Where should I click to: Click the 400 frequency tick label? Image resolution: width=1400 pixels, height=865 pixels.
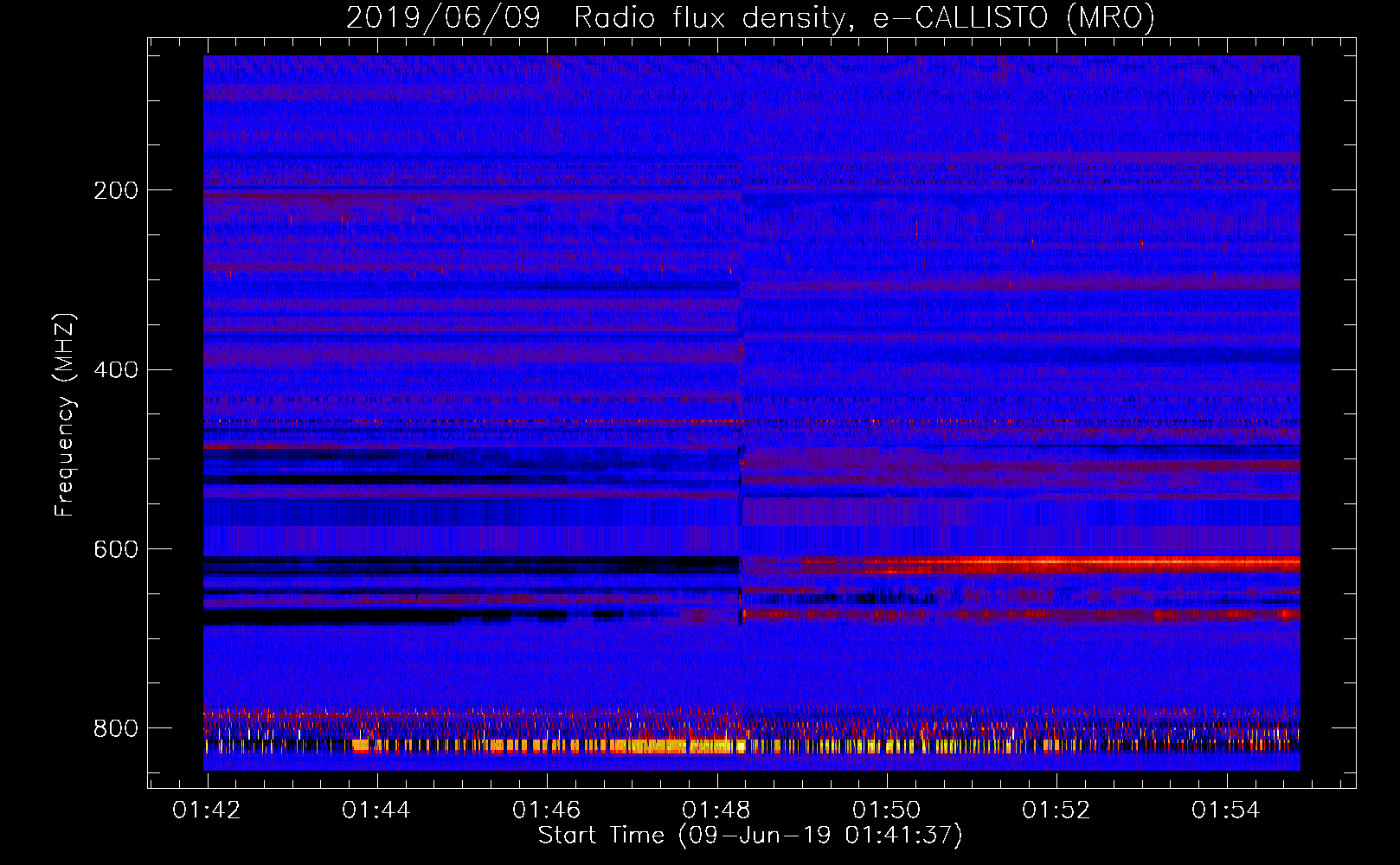coord(116,370)
